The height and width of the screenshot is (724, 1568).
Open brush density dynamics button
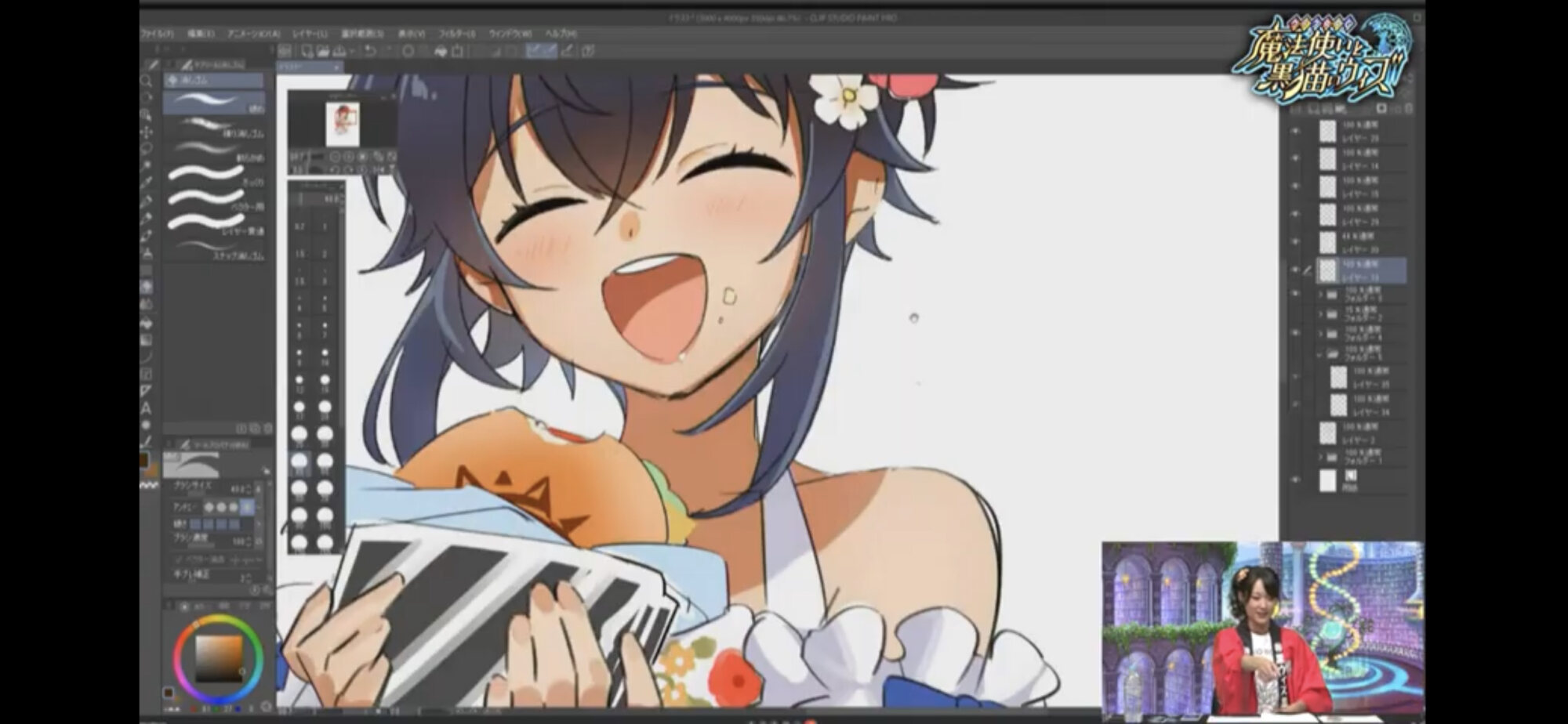coord(260,541)
